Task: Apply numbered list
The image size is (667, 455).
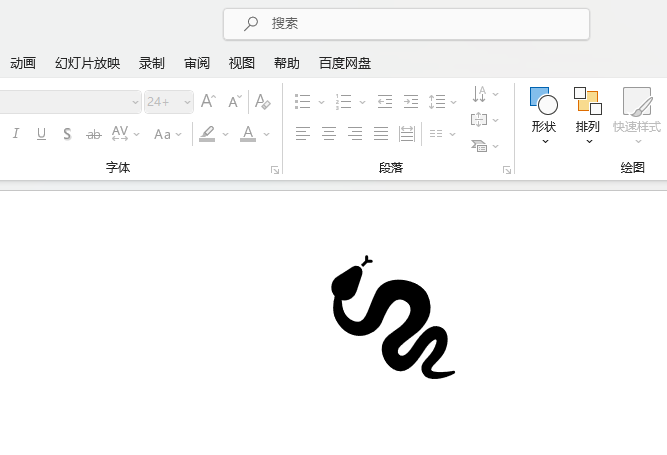Action: coord(343,102)
